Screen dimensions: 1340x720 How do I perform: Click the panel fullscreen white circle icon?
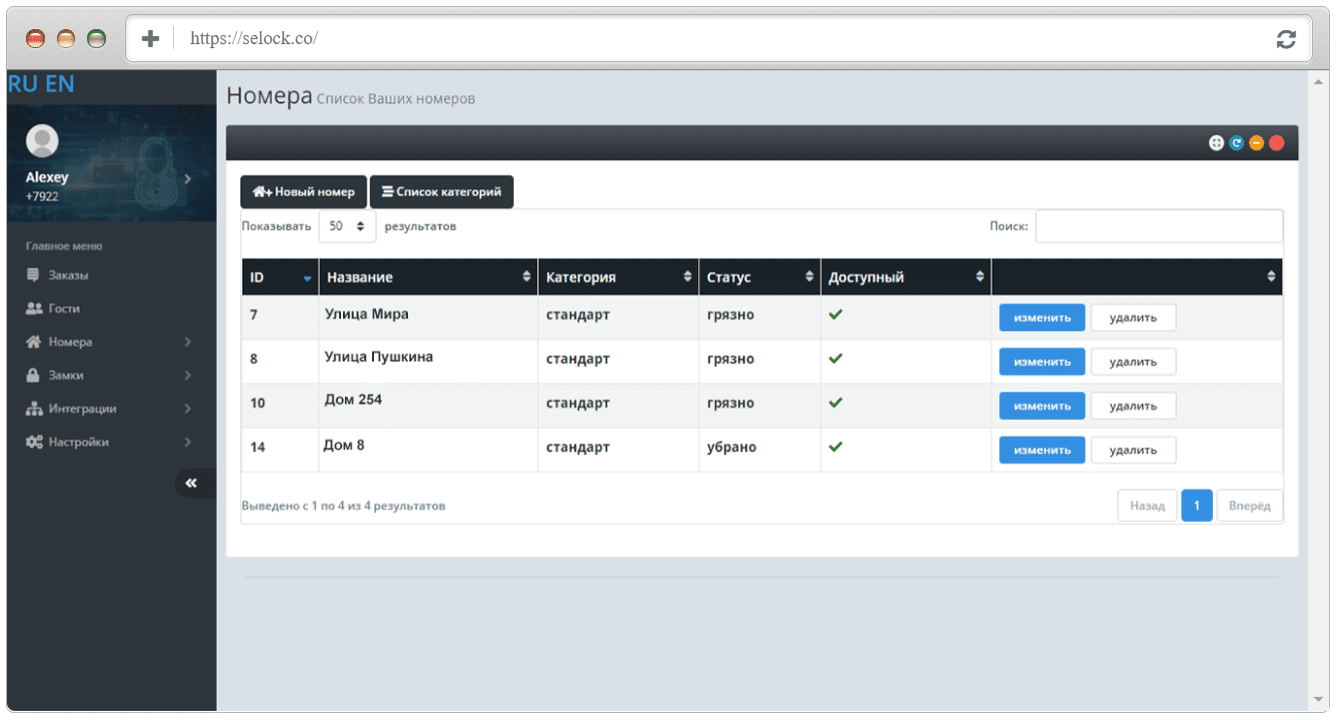pos(1216,143)
